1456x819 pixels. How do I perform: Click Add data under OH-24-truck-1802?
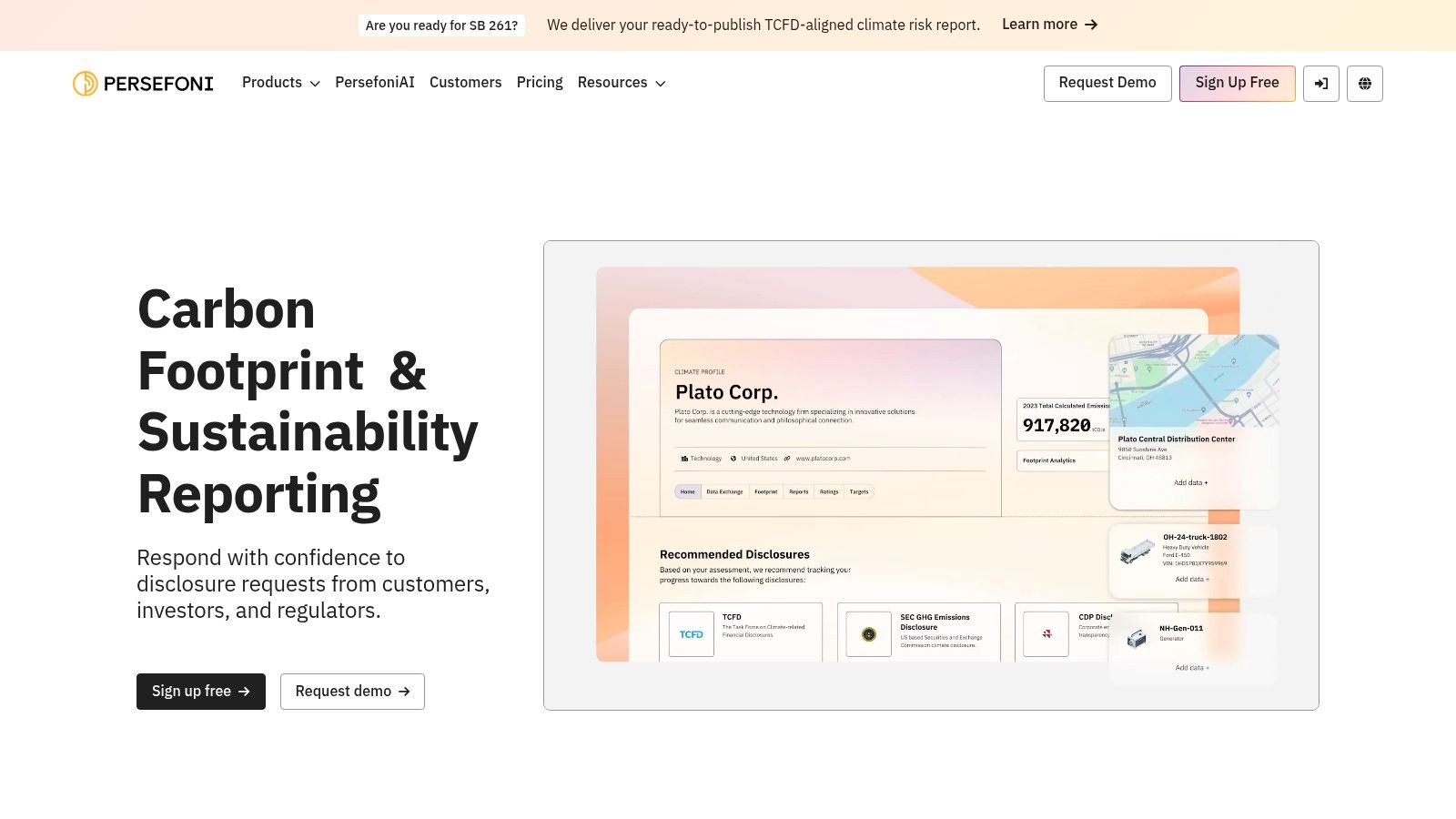1192,579
